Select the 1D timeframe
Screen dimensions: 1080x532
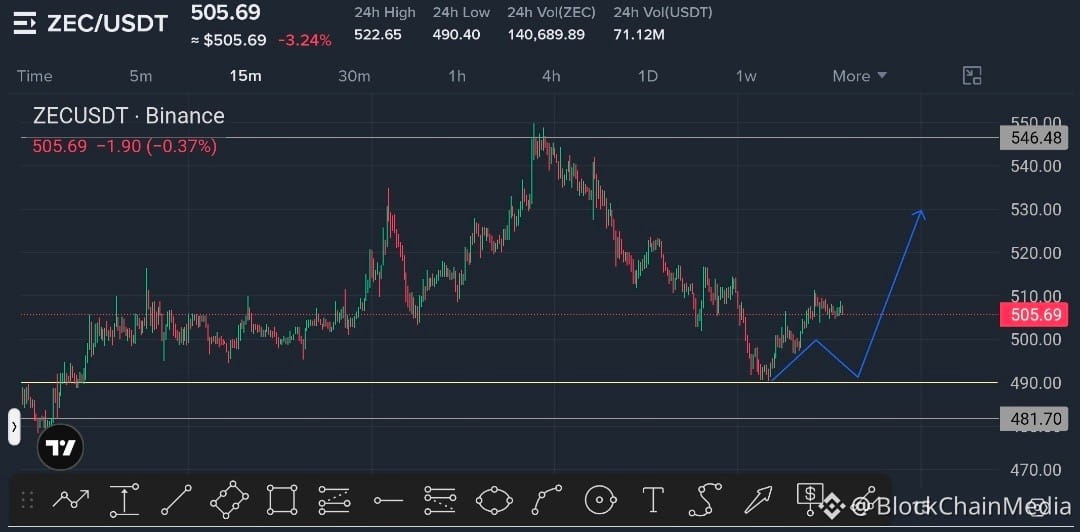647,76
